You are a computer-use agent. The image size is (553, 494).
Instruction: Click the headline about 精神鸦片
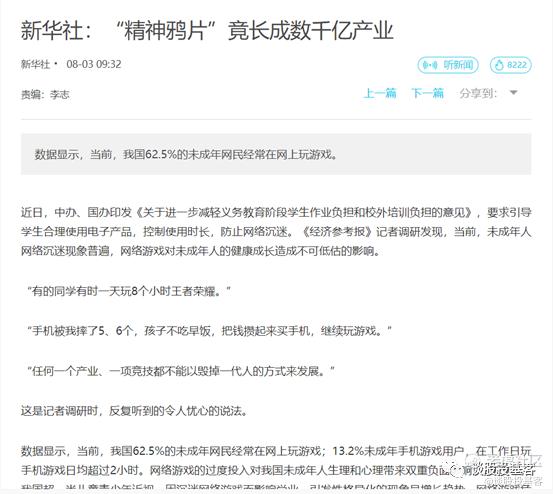207,31
